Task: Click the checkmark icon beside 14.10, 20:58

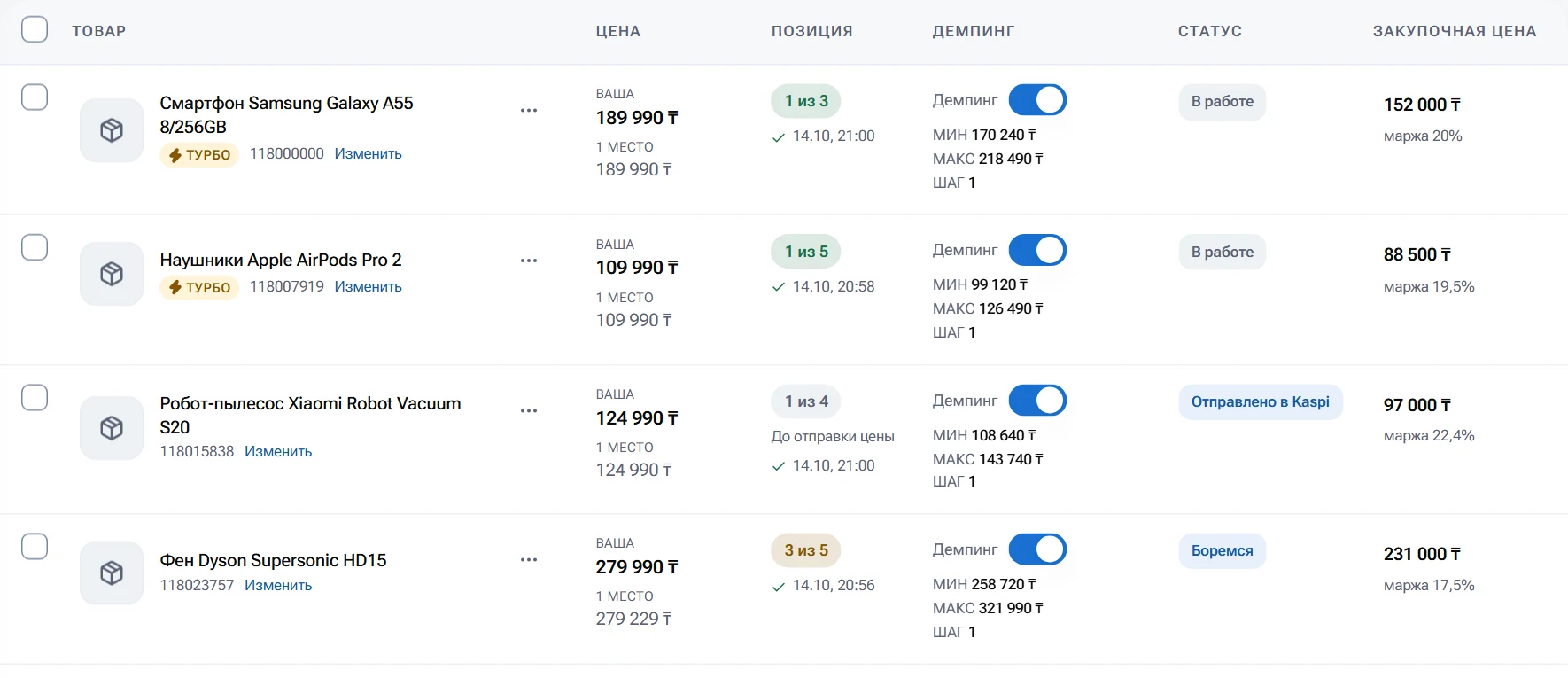Action: [779, 287]
